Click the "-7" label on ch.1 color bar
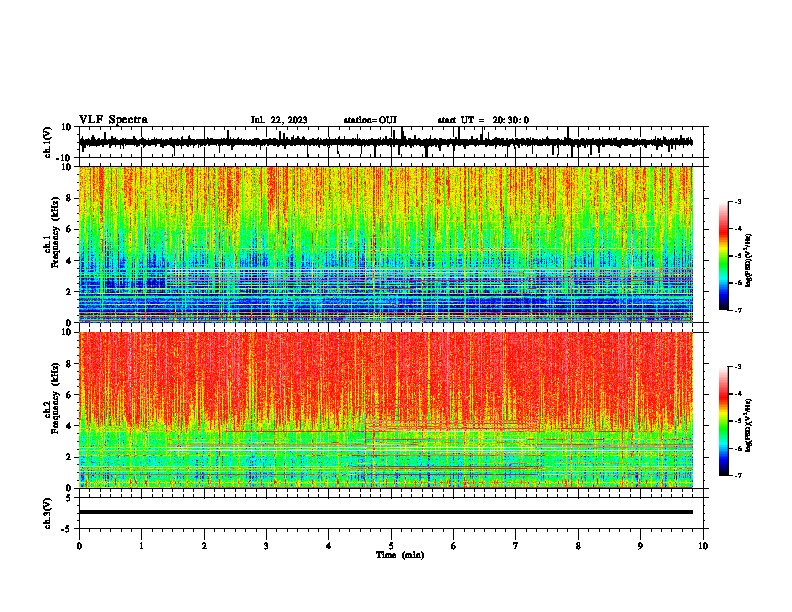 coord(738,310)
